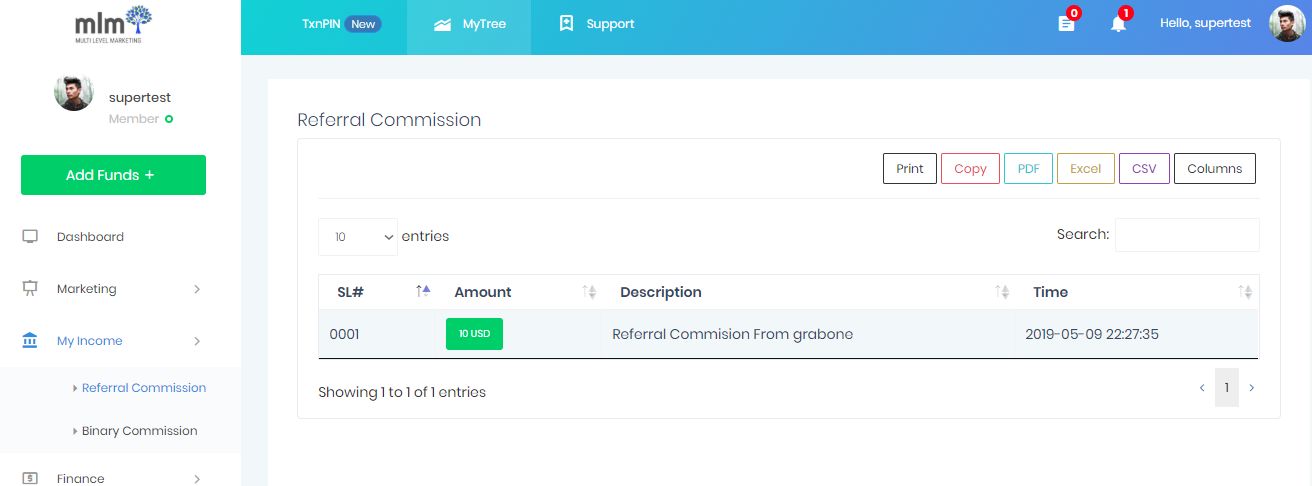Toggle sorting on Time column
The height and width of the screenshot is (486, 1312).
coord(1245,292)
